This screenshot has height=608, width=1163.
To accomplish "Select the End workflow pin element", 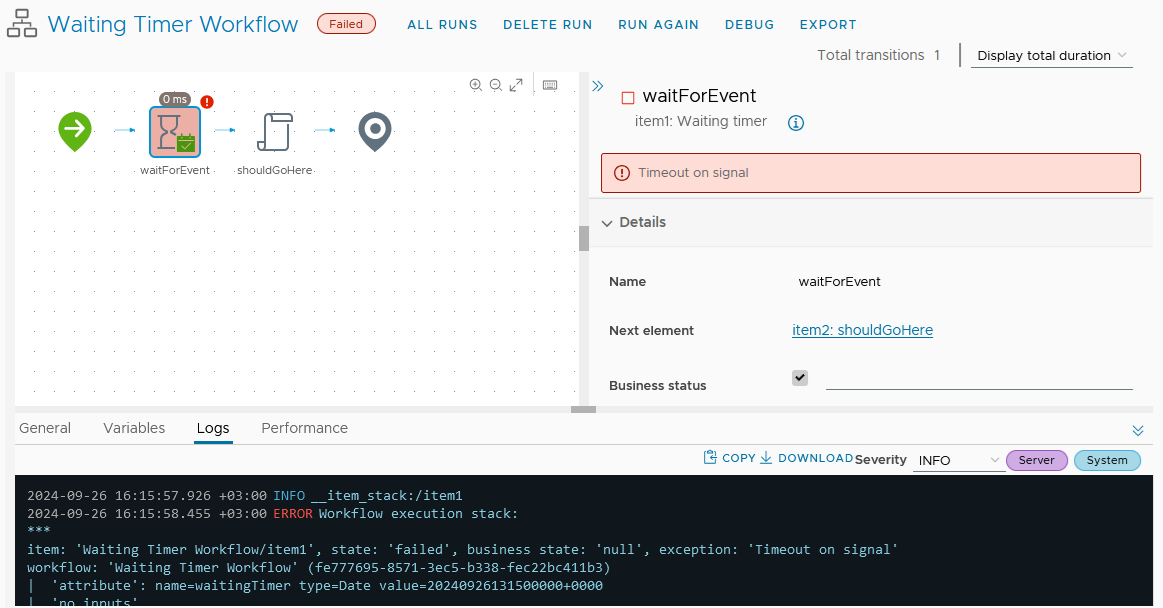I will tap(375, 131).
